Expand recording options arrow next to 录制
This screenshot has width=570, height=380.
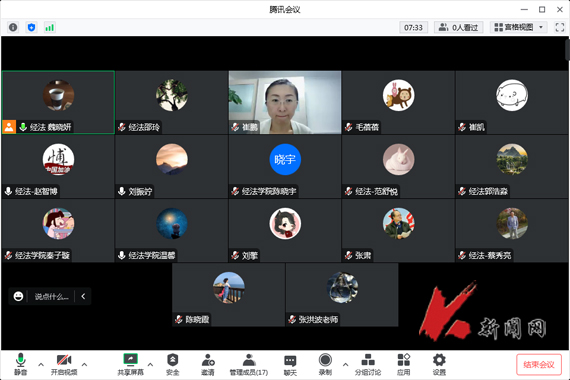click(x=345, y=364)
